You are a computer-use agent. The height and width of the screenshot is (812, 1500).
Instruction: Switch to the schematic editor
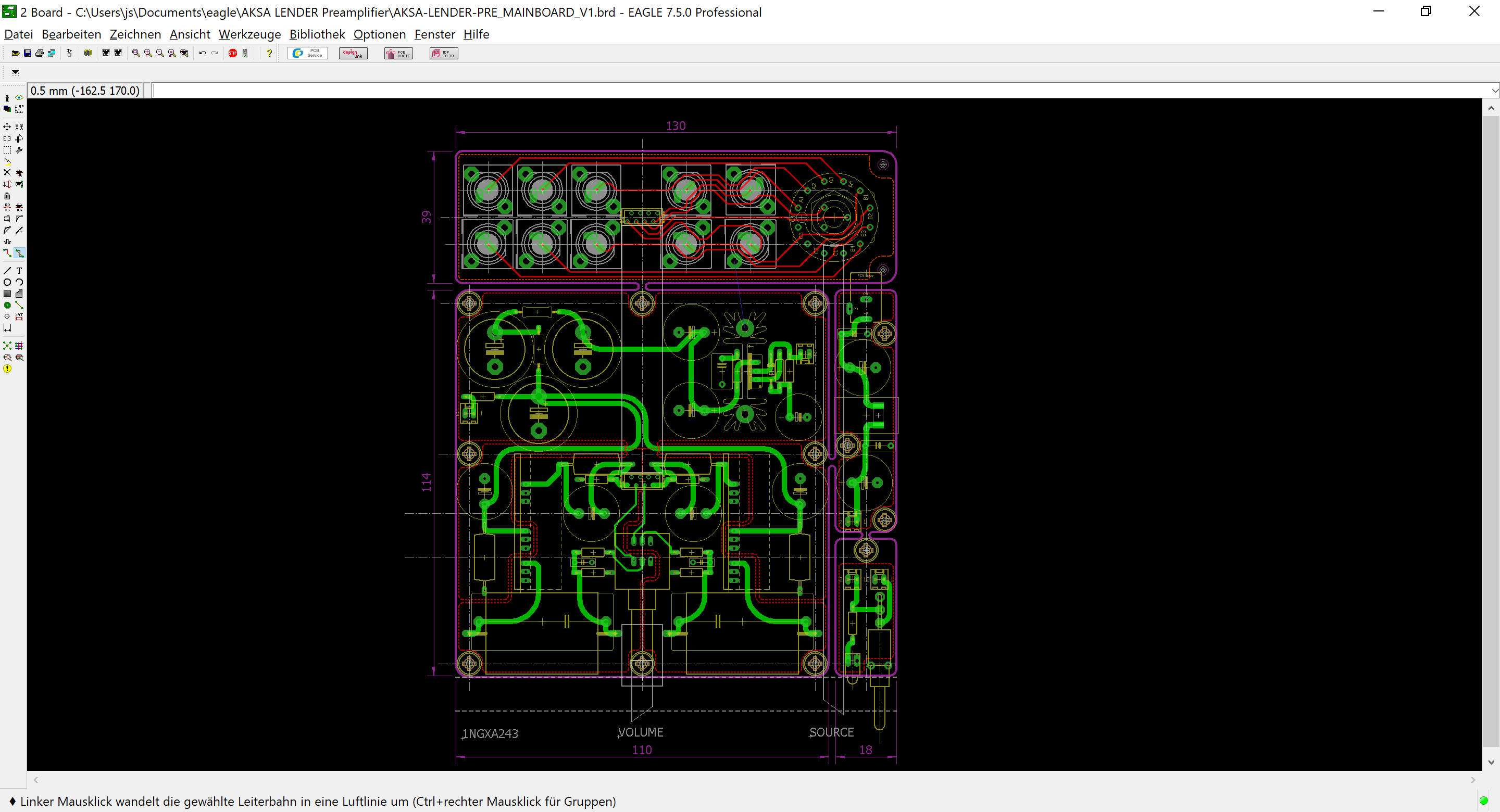(x=69, y=53)
